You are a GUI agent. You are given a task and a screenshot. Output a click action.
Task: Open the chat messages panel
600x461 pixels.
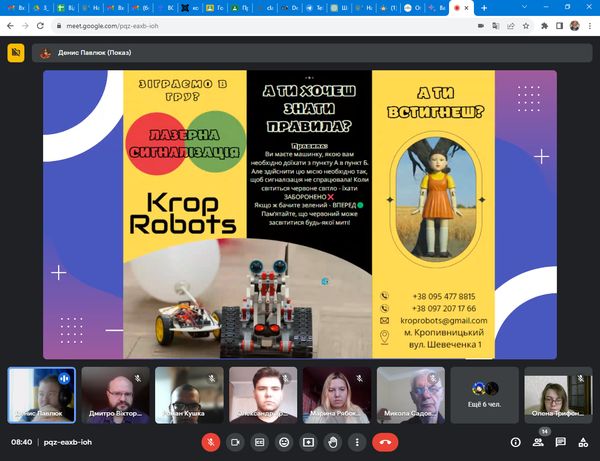(560, 441)
